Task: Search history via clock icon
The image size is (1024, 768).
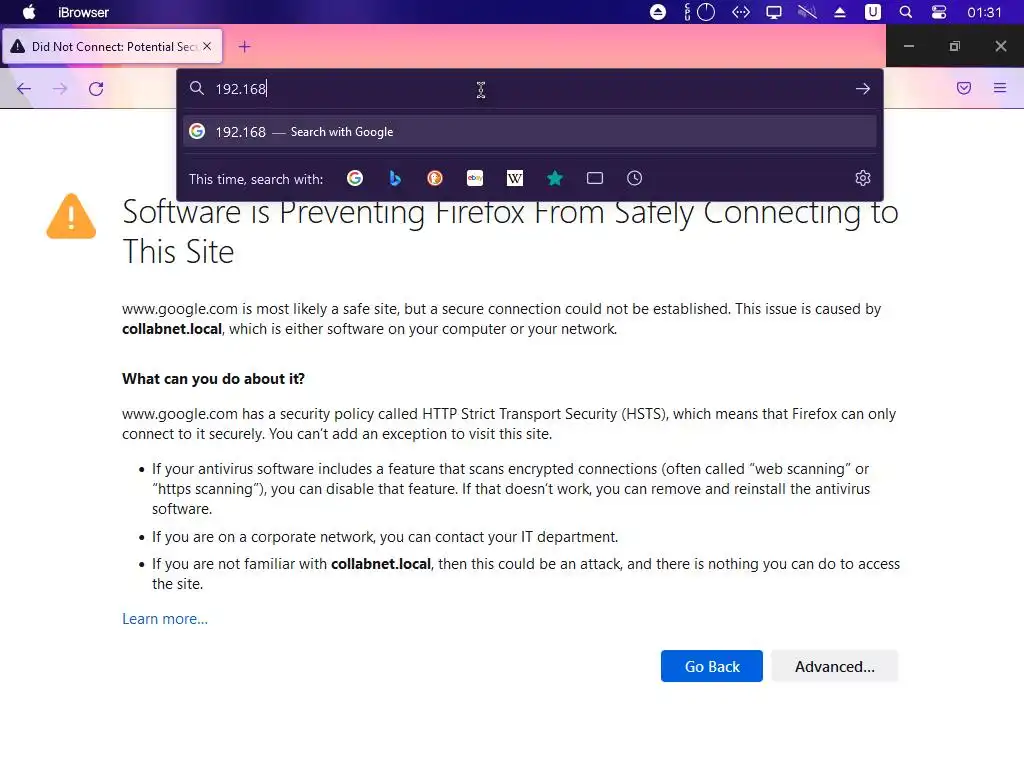Action: [x=635, y=178]
